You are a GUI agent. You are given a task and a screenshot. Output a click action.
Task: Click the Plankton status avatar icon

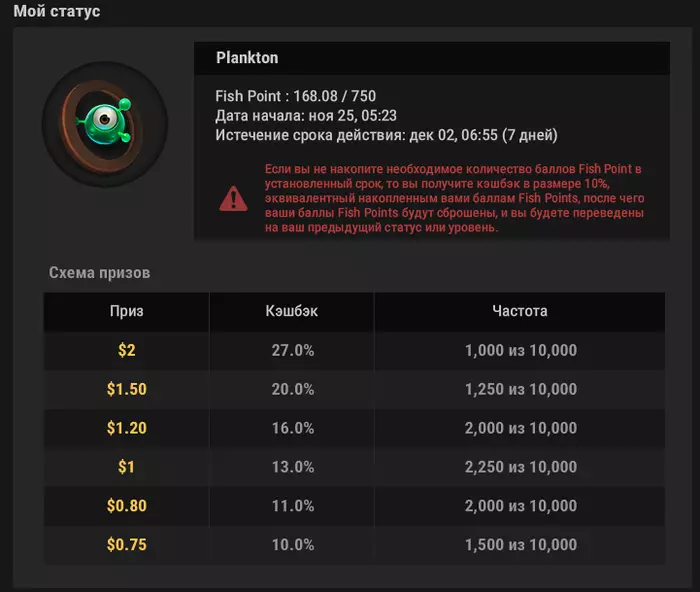(105, 123)
